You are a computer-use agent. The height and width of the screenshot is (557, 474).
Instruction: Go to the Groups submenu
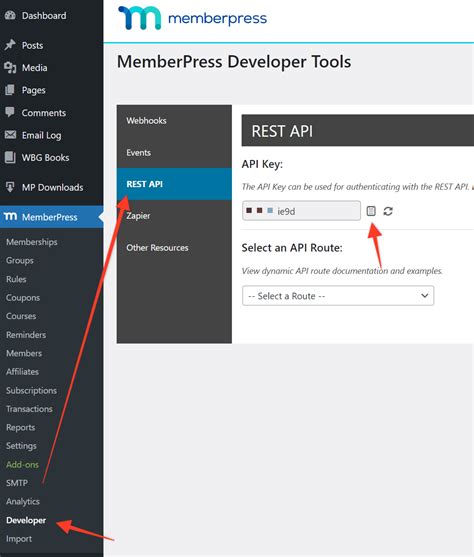(20, 260)
